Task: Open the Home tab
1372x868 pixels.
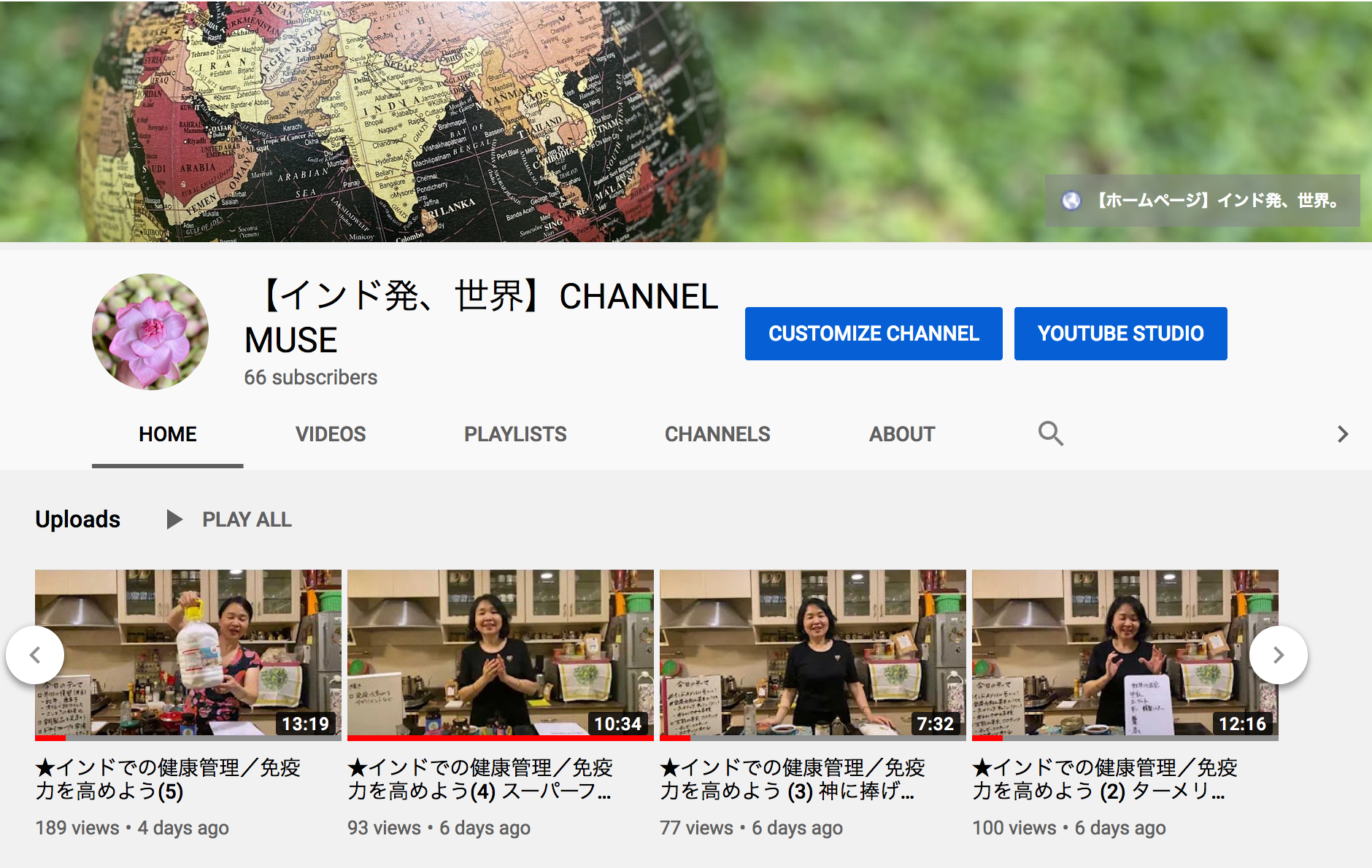Action: [x=167, y=434]
